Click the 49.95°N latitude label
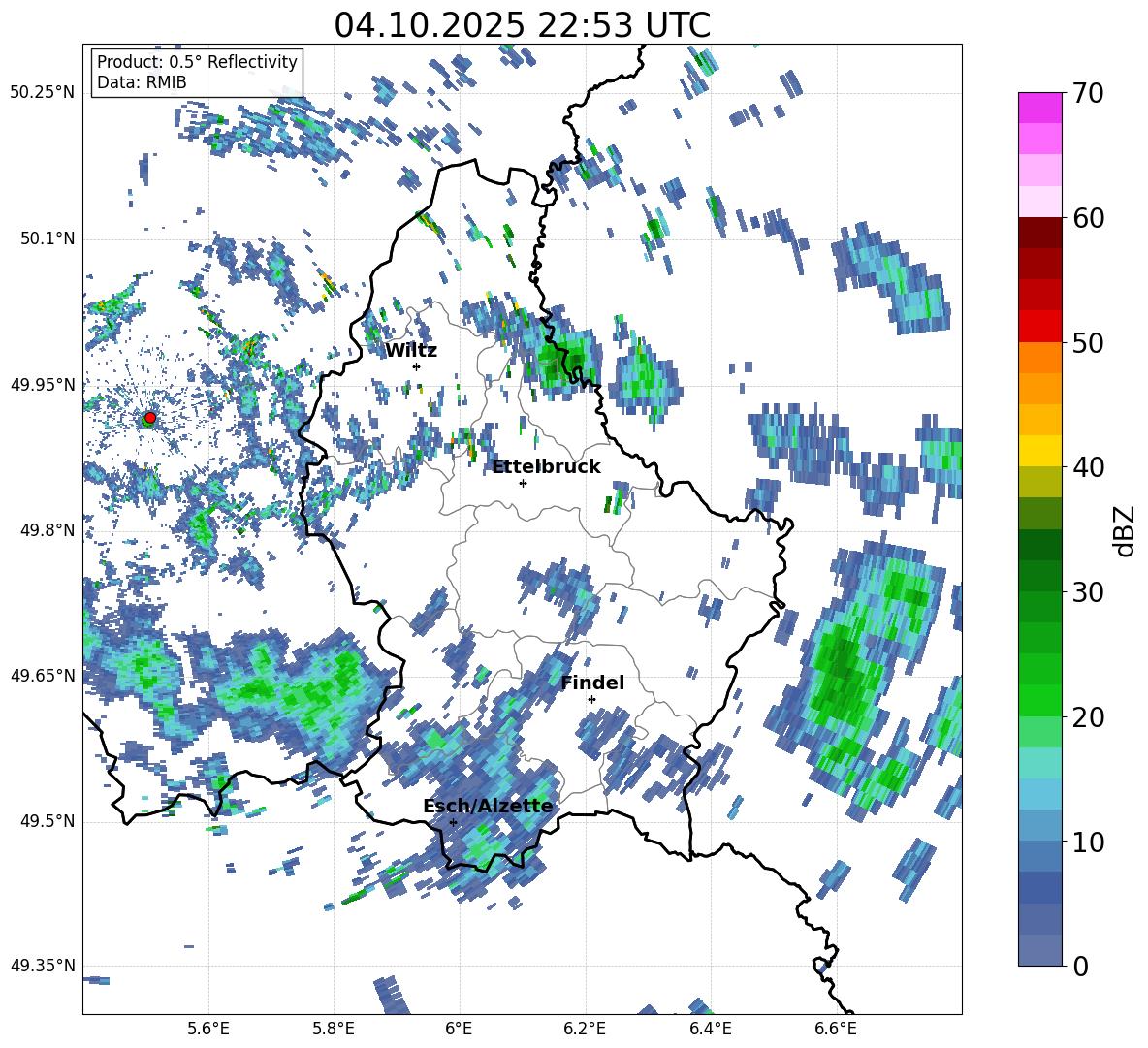 (x=43, y=384)
